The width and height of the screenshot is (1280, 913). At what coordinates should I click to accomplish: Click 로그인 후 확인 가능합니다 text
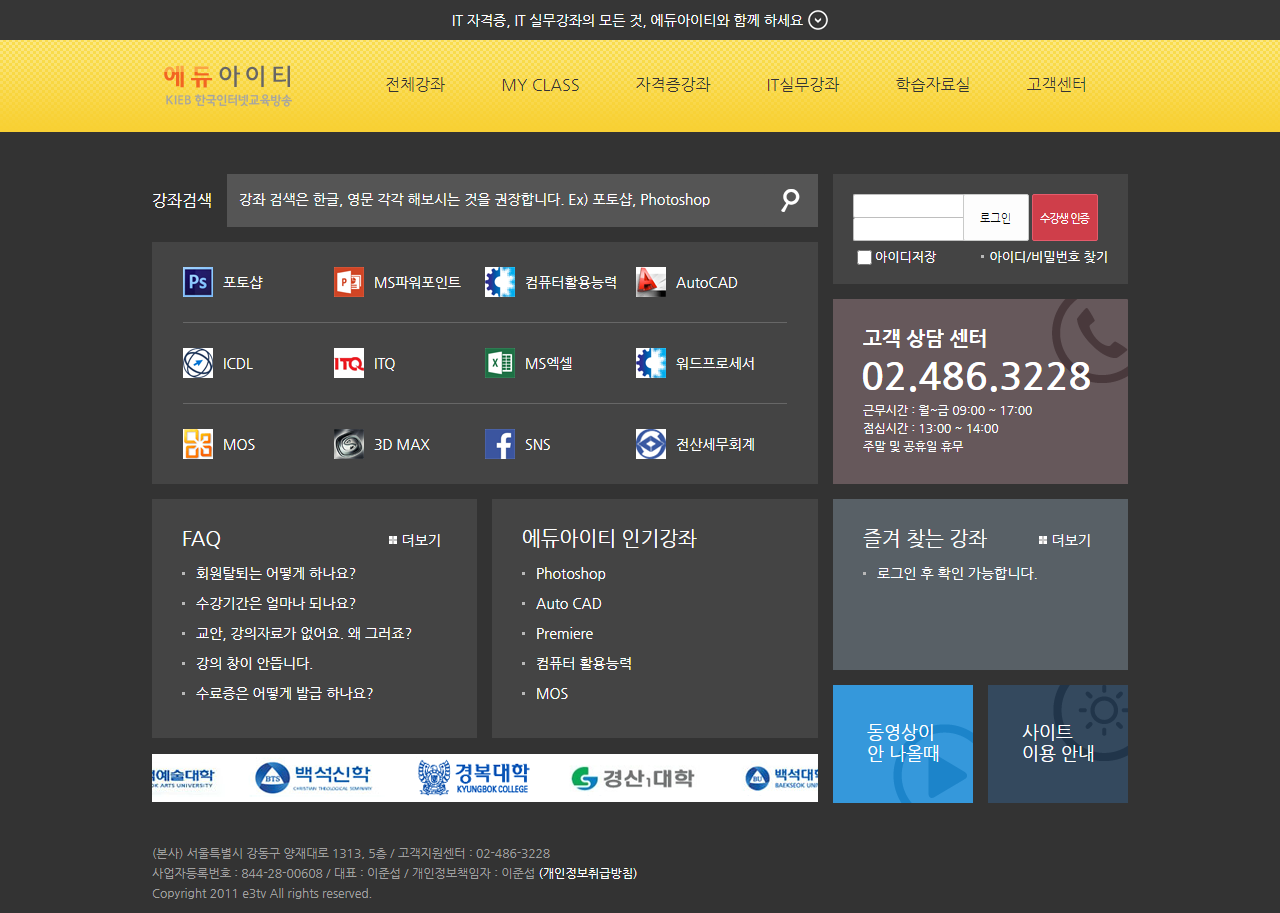tap(957, 573)
